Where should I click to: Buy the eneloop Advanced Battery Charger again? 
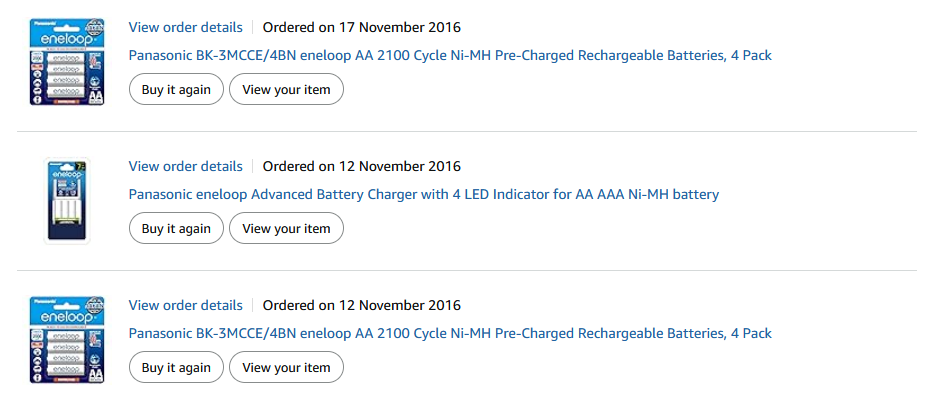tap(176, 228)
